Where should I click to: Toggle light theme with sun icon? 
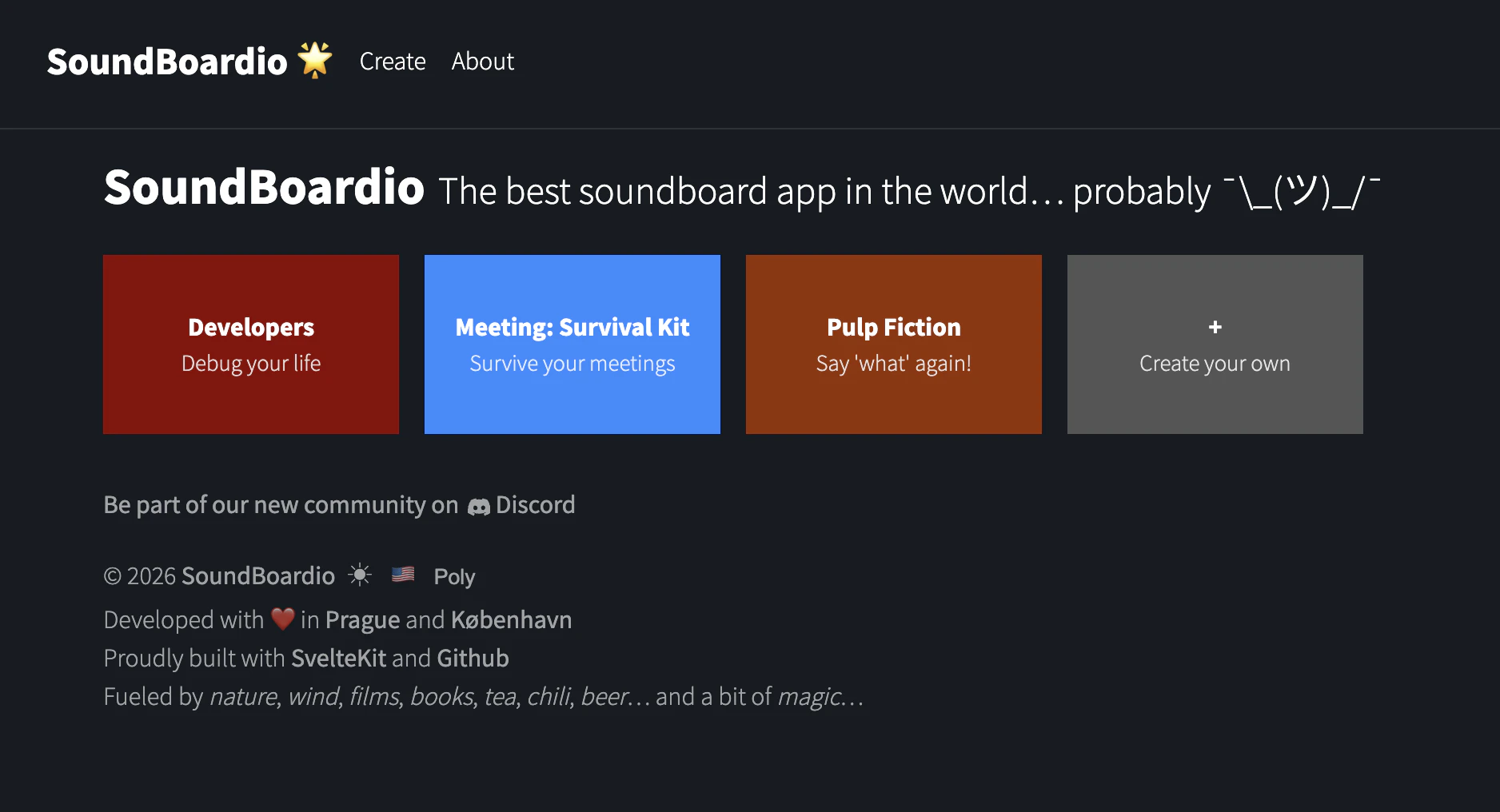360,575
